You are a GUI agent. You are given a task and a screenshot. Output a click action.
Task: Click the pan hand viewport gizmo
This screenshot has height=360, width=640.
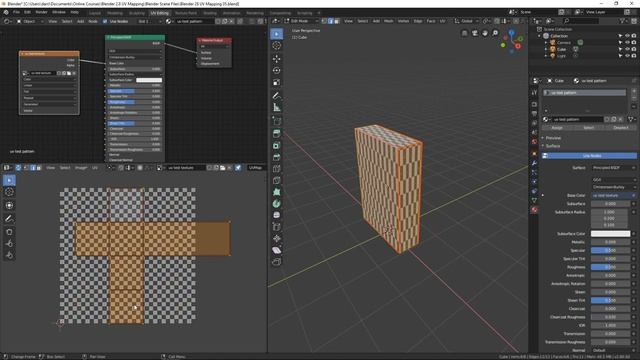pyautogui.click(x=484, y=33)
